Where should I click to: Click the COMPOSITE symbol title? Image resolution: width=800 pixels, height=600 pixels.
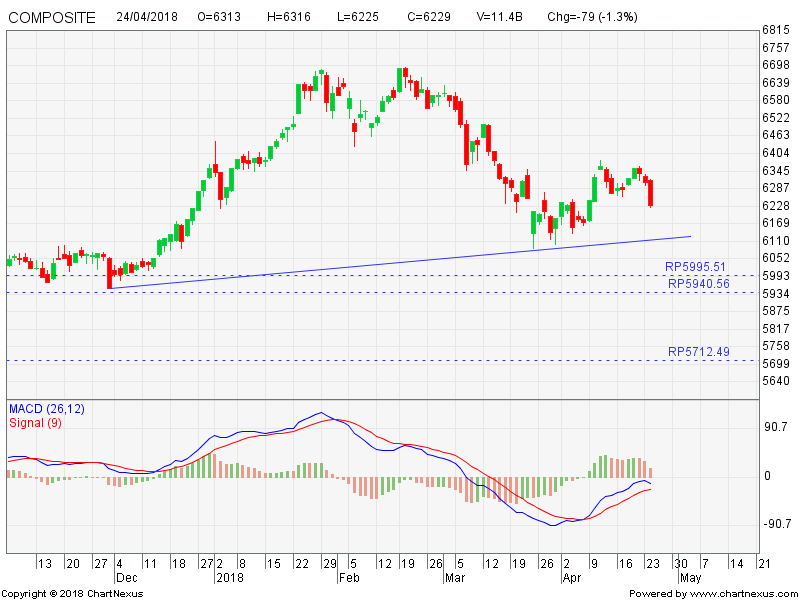(x=52, y=18)
